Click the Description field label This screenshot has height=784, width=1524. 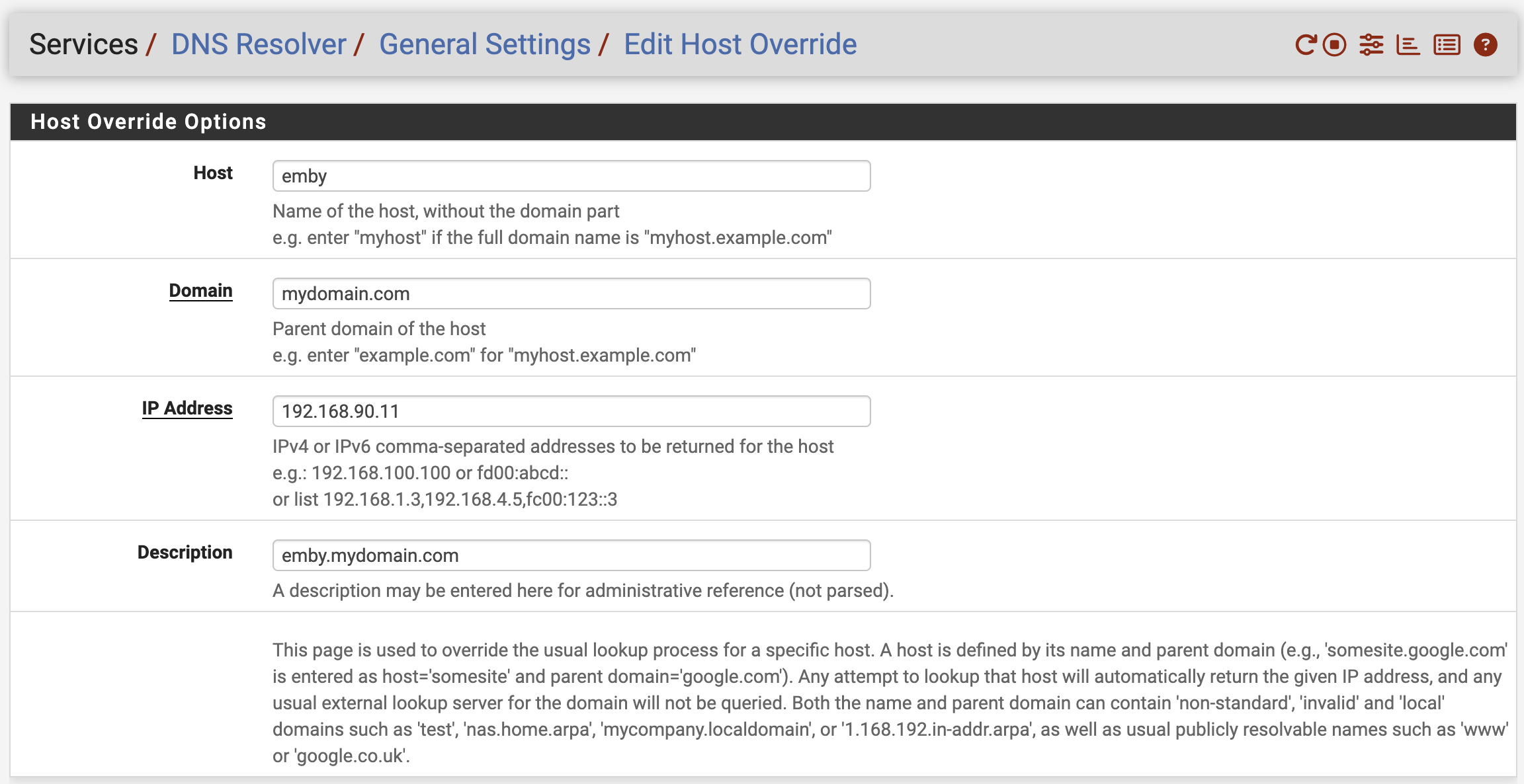pos(185,553)
